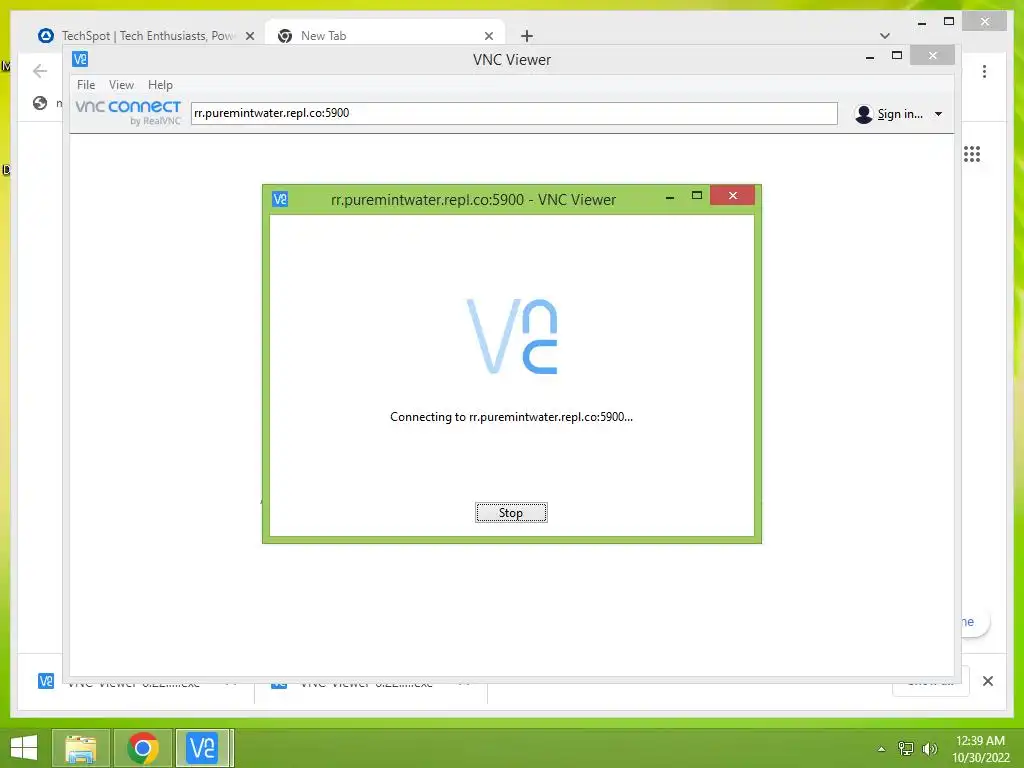Click the network tray icon
The width and height of the screenshot is (1024, 768).
point(905,749)
